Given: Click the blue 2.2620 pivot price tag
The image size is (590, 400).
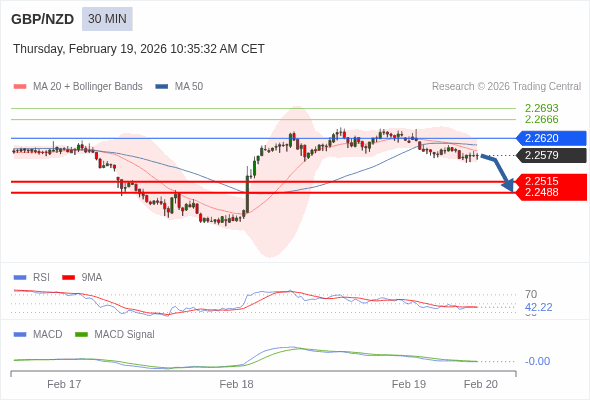Looking at the screenshot, I should pyautogui.click(x=551, y=138).
